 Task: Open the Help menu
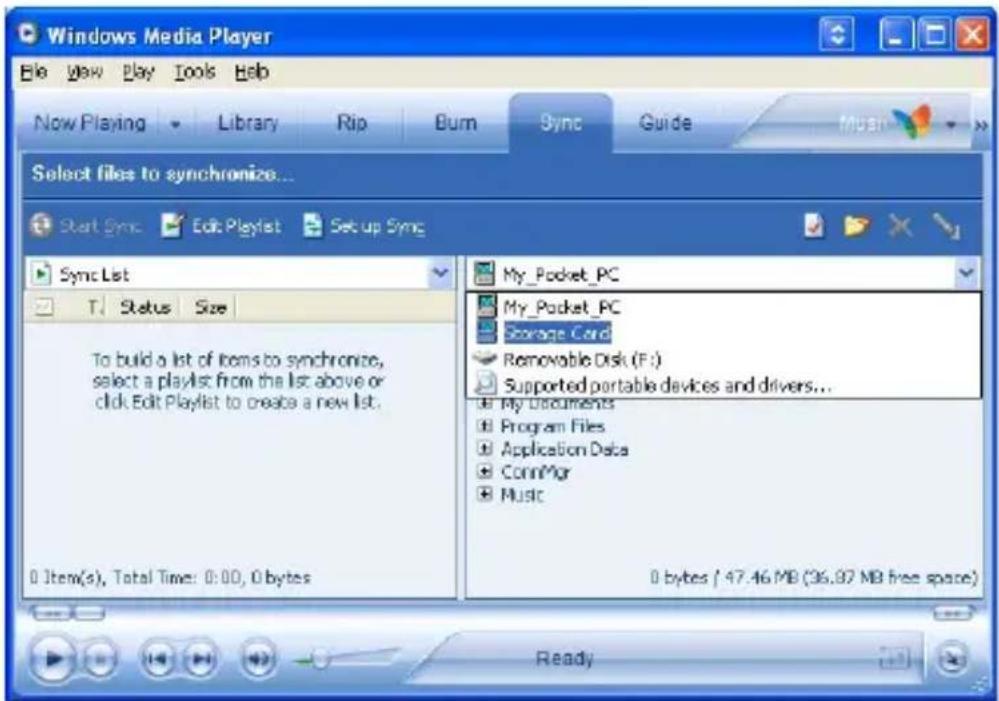(252, 71)
